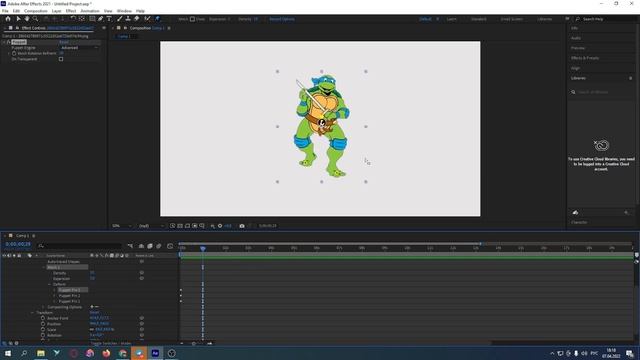The width and height of the screenshot is (640, 360).
Task: Select the Zoom magnifier tool
Action: click(36, 19)
